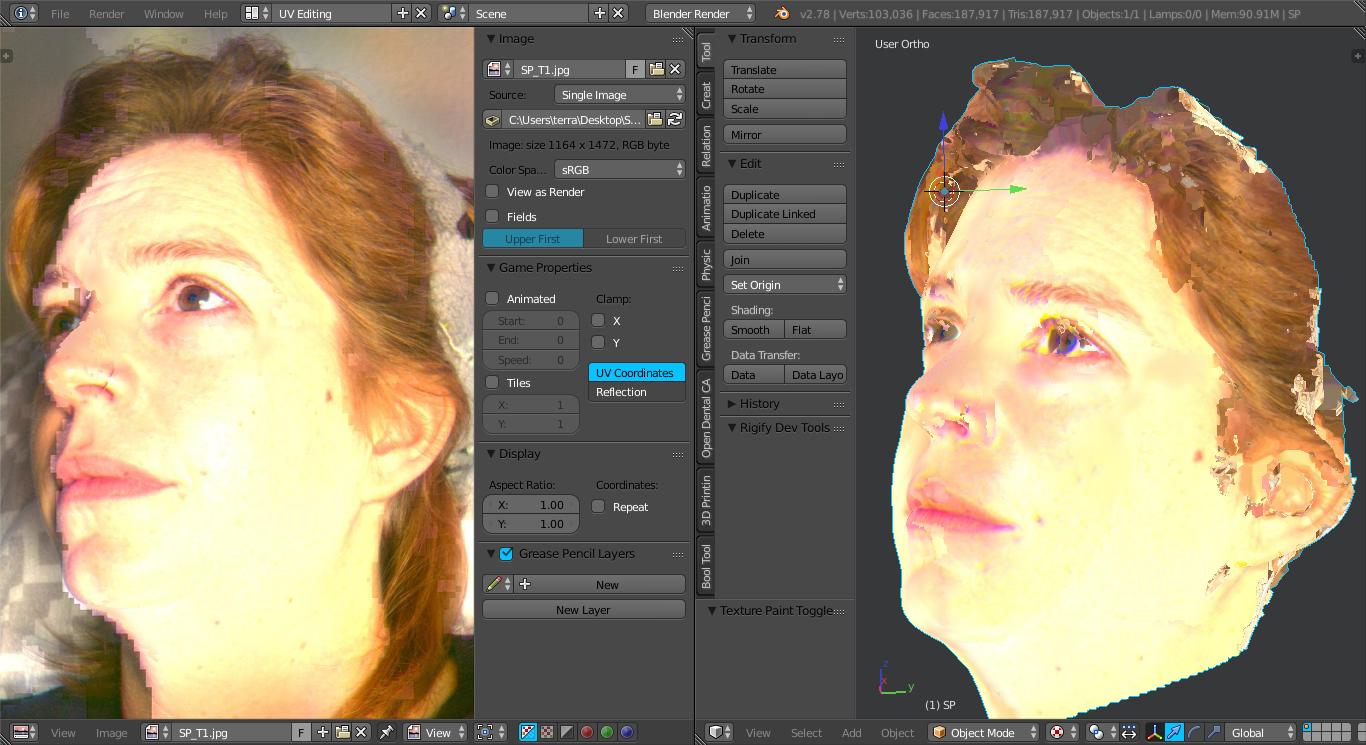Open the Set Origin dropdown
Image resolution: width=1366 pixels, height=745 pixels.
coord(785,284)
